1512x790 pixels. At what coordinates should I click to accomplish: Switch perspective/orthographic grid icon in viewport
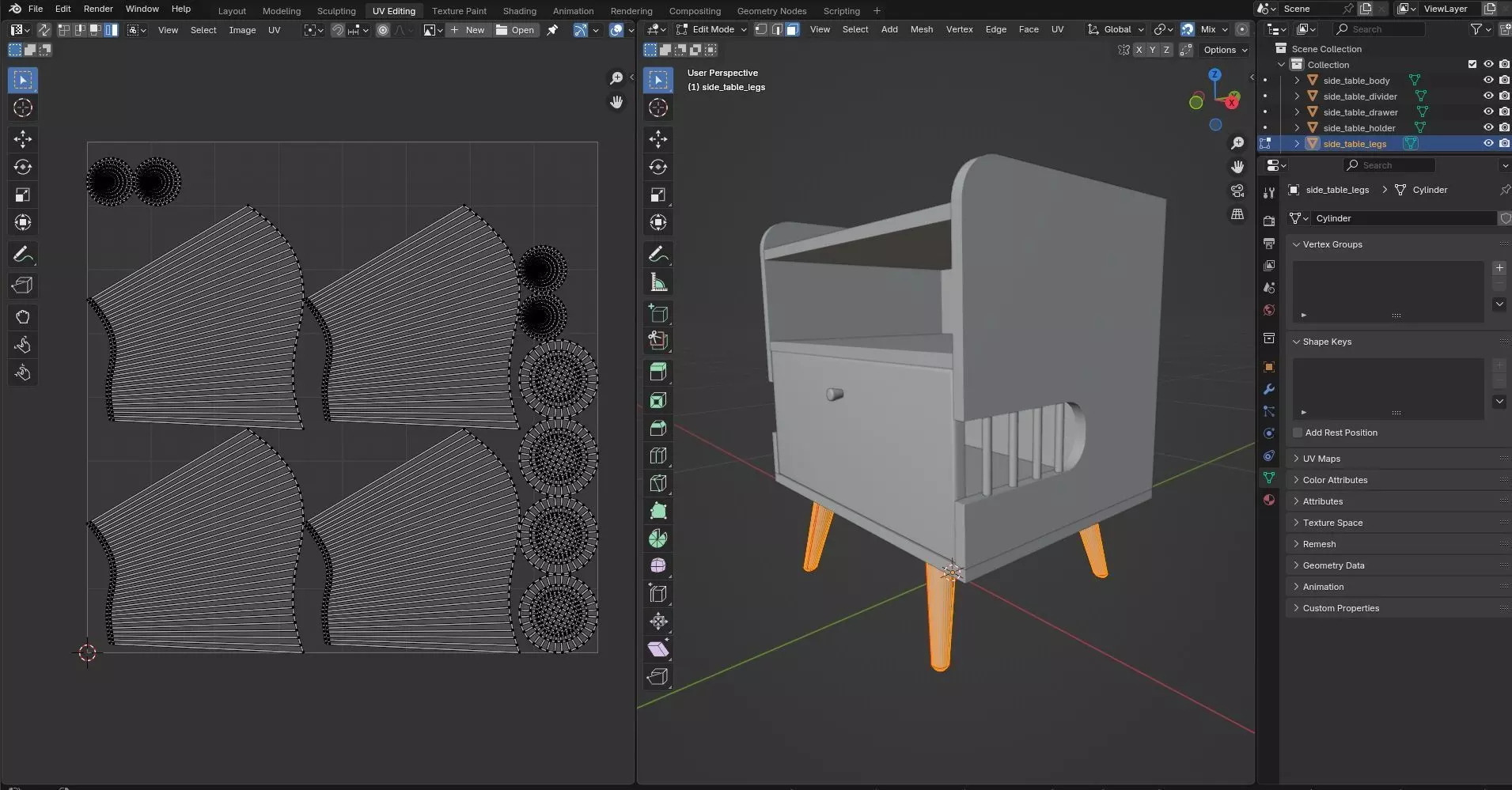pyautogui.click(x=1237, y=214)
